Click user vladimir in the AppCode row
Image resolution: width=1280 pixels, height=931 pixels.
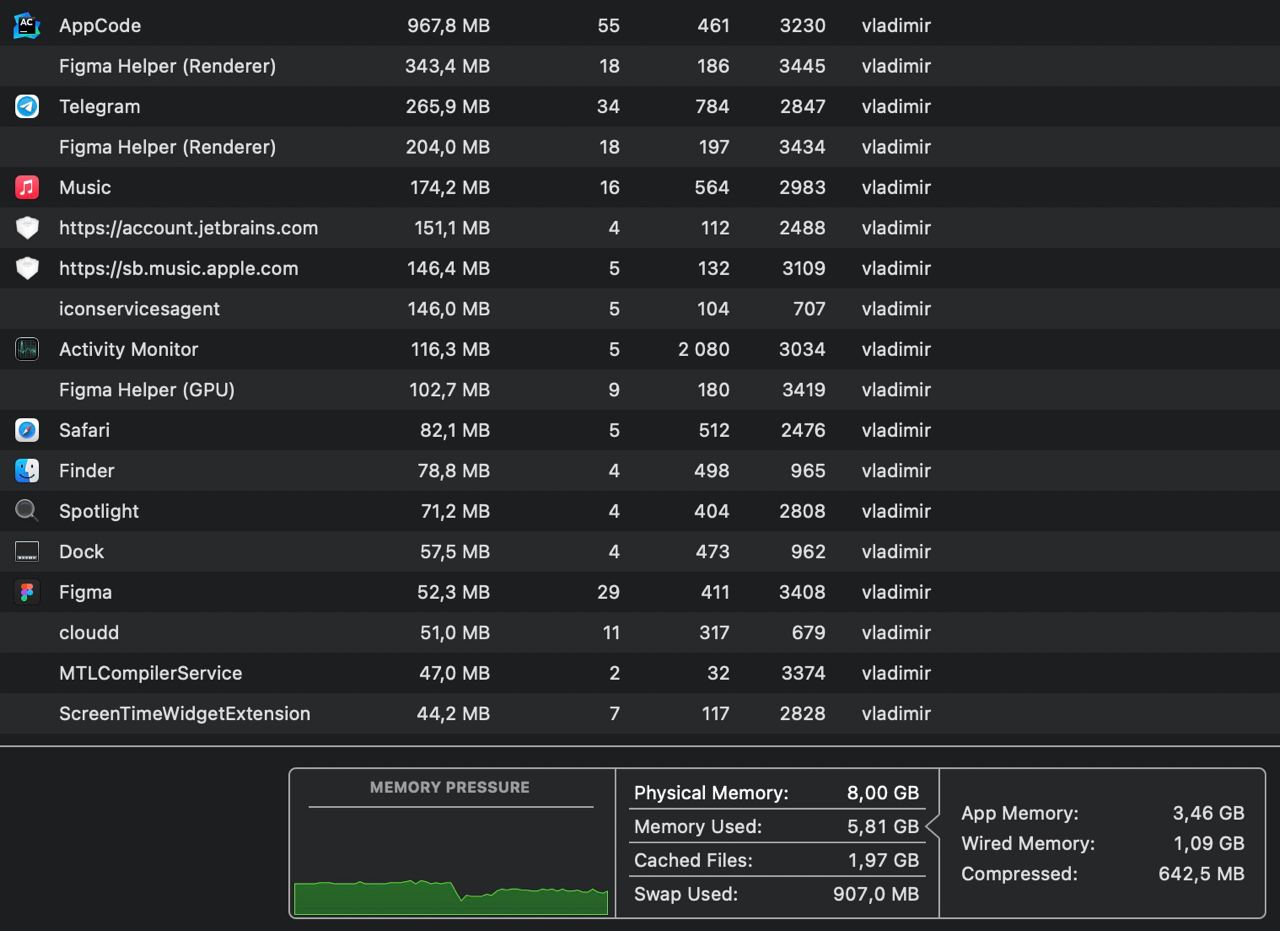[896, 25]
